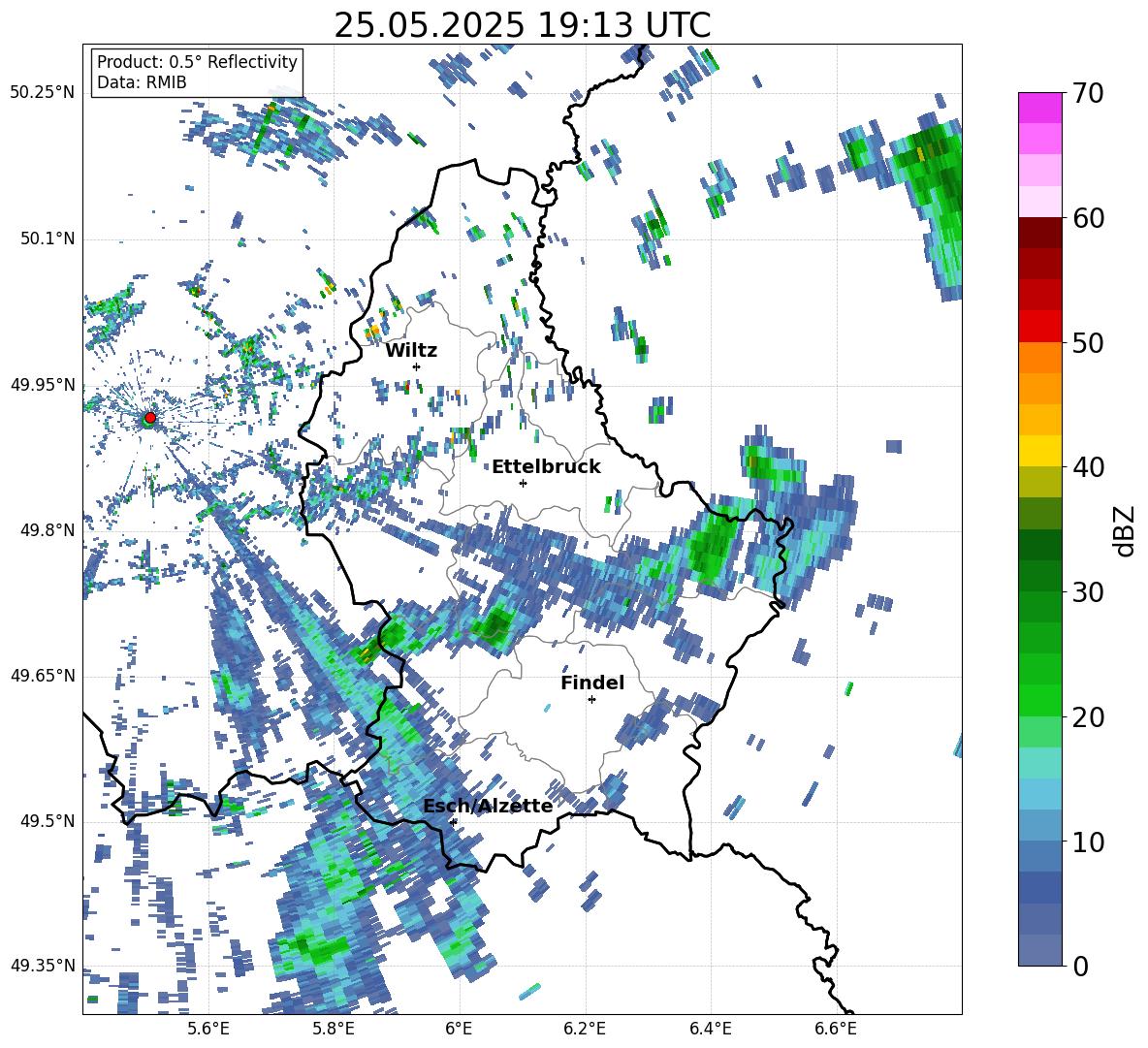Click the yellow colorbar segment at 40
1148x1048 pixels.
(x=1039, y=451)
